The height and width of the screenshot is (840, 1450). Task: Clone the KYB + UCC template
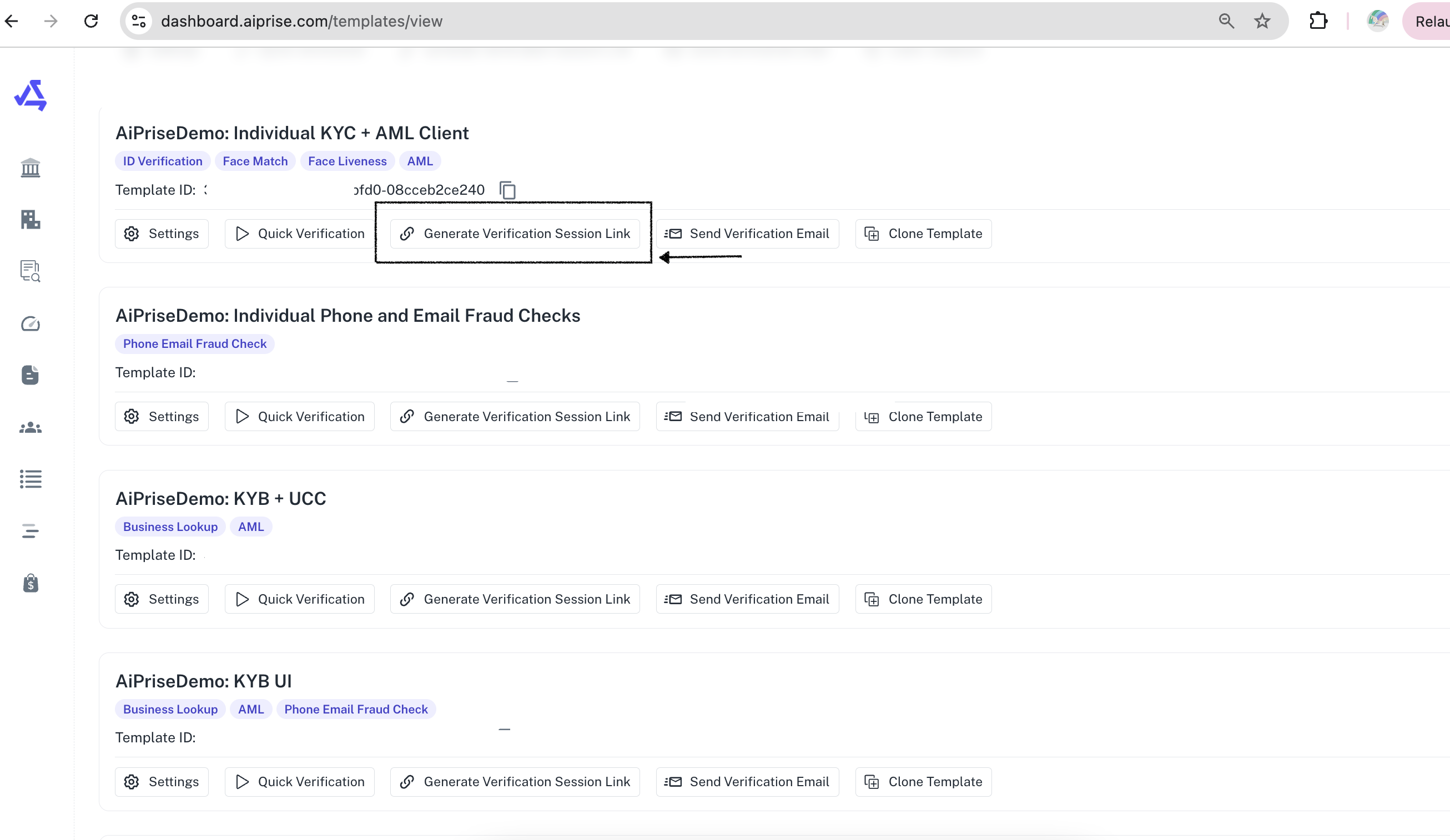coord(924,599)
